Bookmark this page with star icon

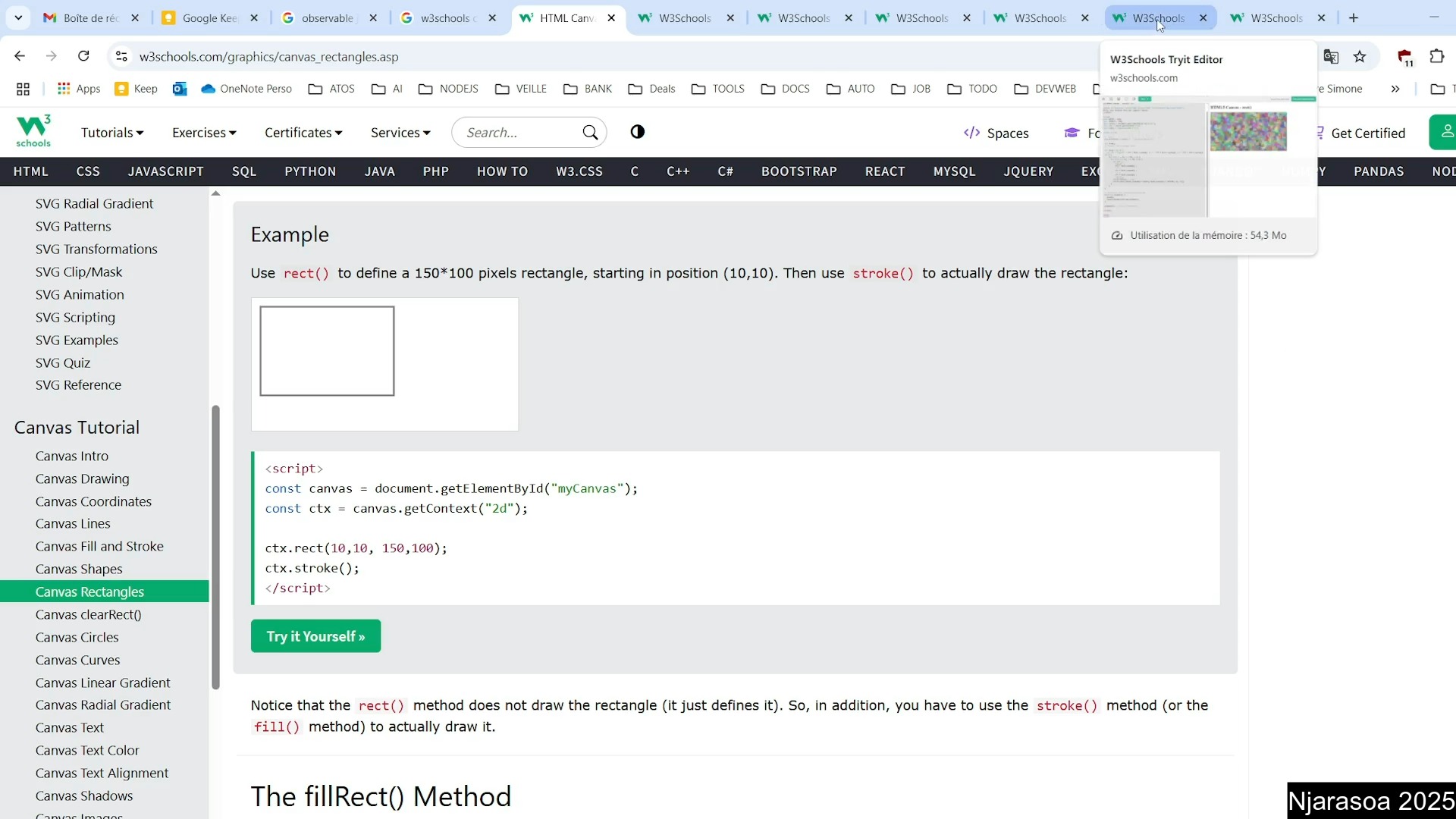(x=1360, y=56)
